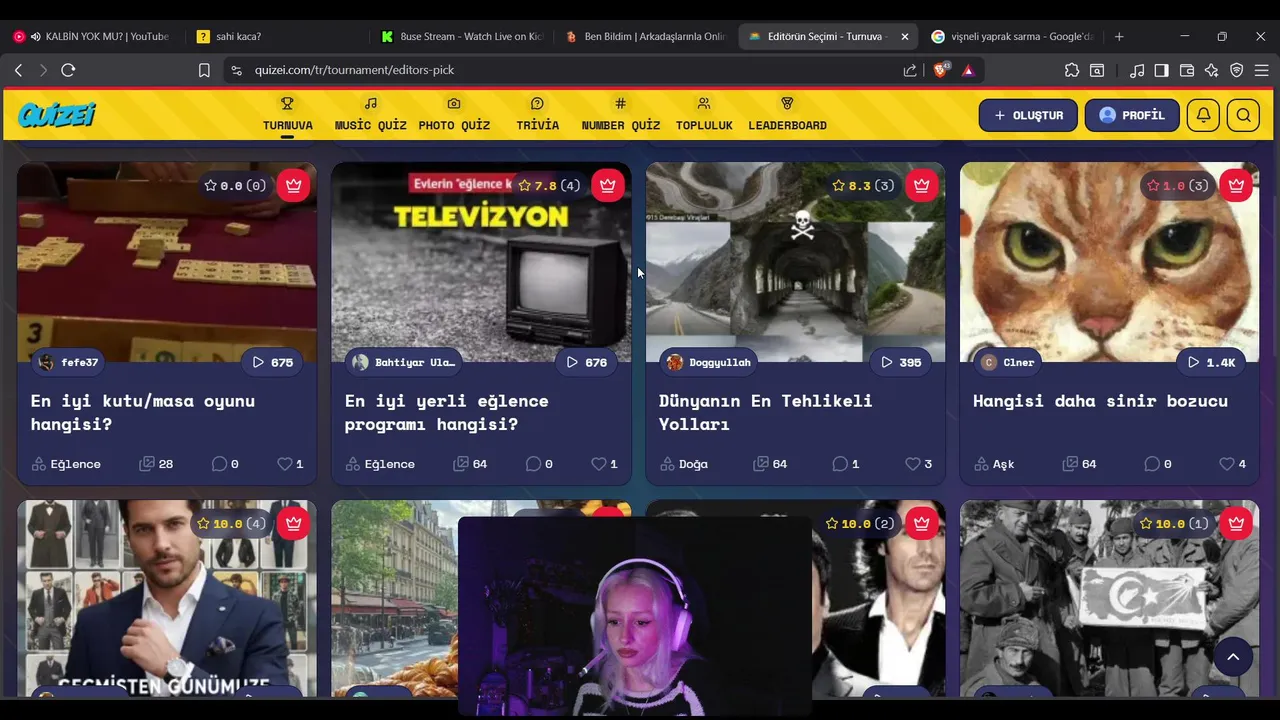Click title Hangisi daha sinir bozucu
Image resolution: width=1280 pixels, height=720 pixels.
(1100, 401)
